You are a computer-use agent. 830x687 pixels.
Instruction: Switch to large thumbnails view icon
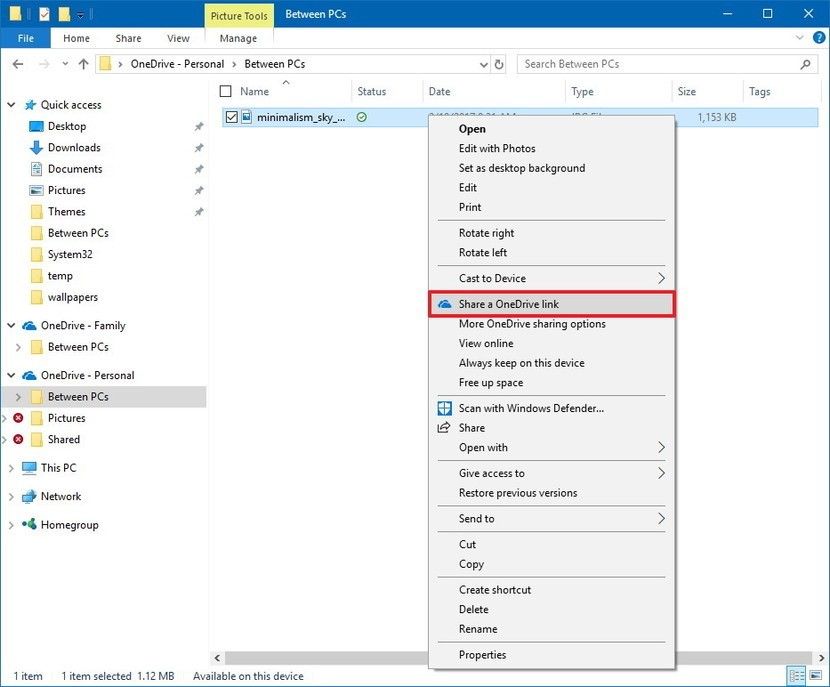pyautogui.click(x=815, y=677)
